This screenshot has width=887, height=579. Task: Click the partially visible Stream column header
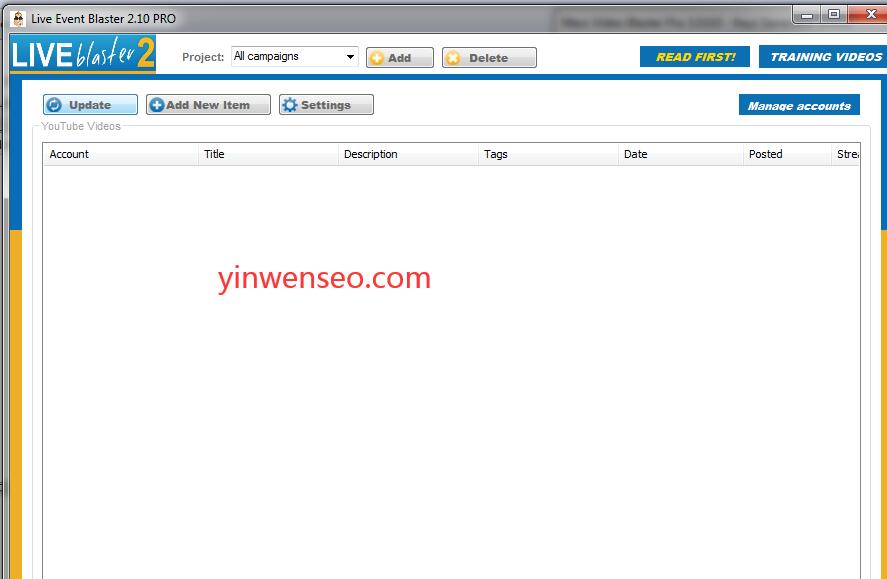click(847, 154)
